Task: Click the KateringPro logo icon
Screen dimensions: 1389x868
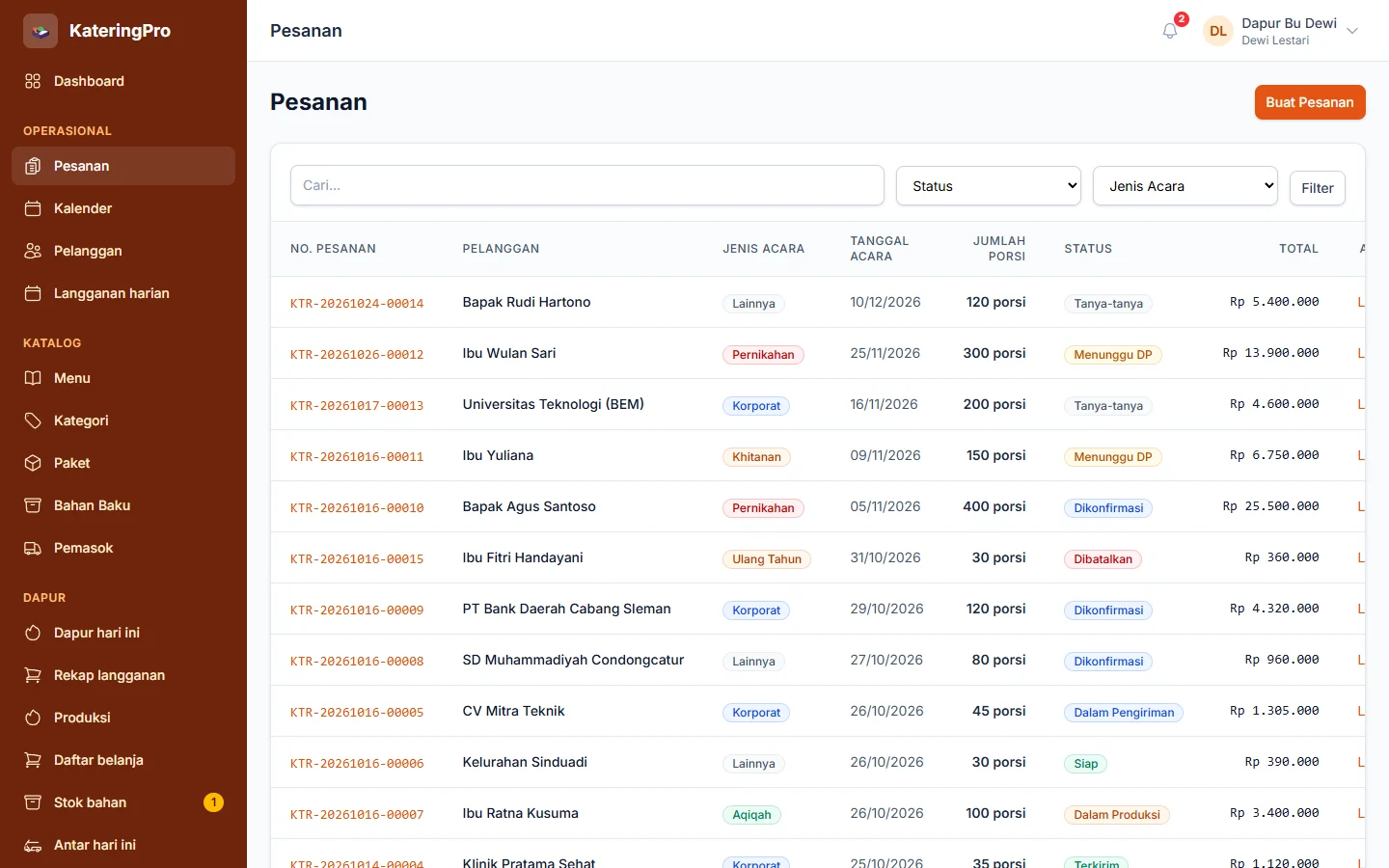Action: click(41, 31)
